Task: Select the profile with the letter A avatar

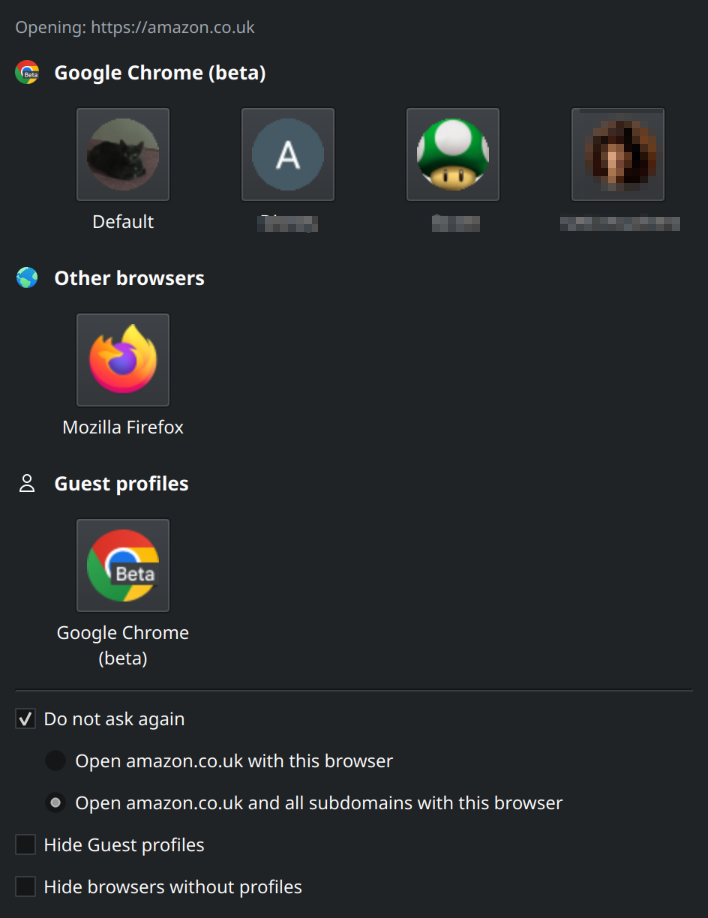Action: (287, 154)
